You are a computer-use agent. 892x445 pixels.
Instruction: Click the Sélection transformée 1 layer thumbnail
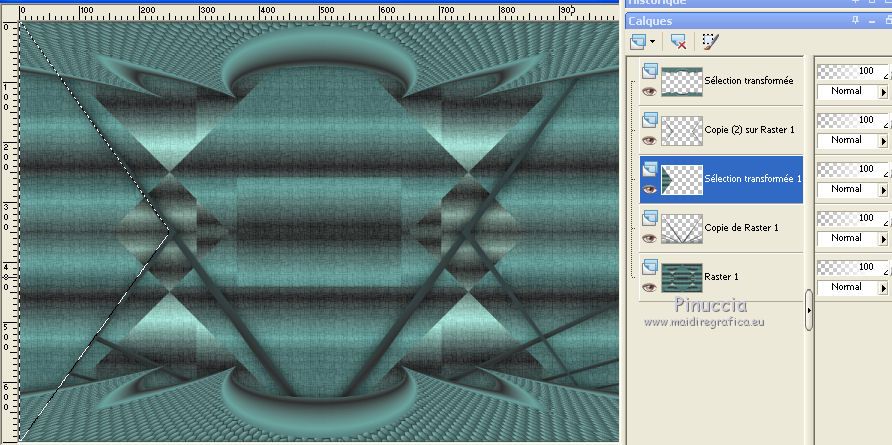[682, 180]
